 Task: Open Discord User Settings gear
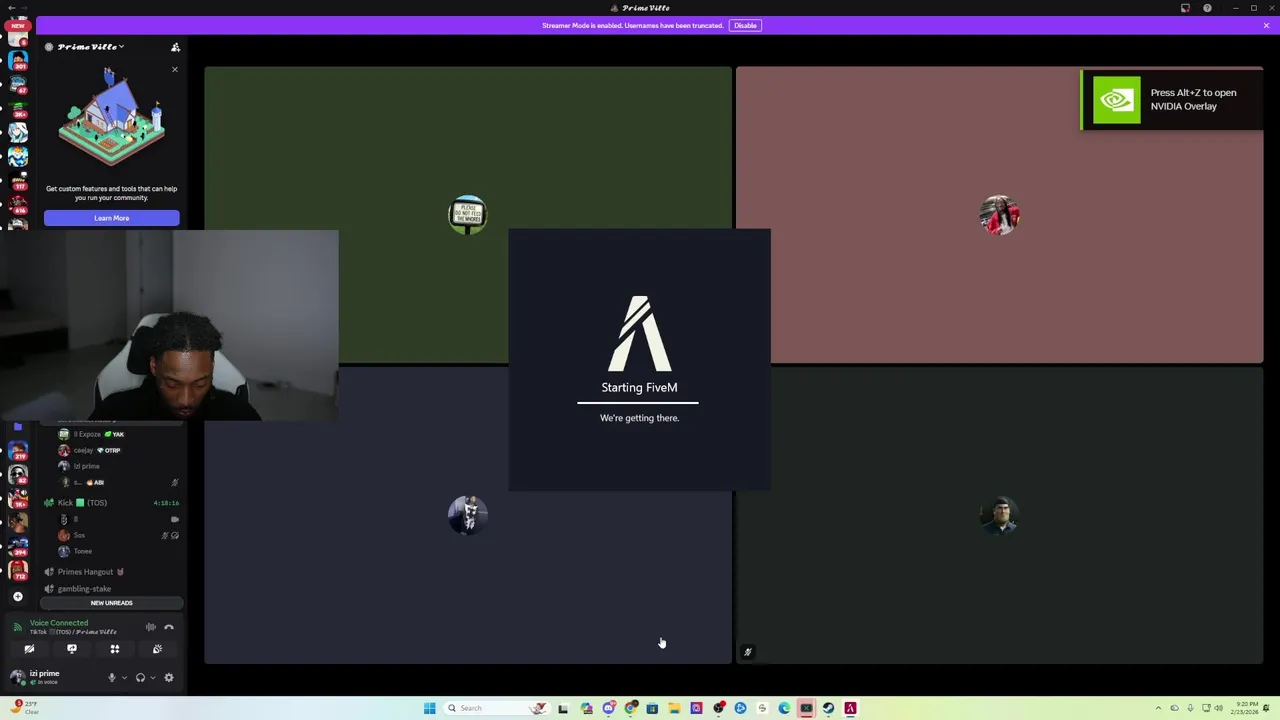[x=169, y=678]
